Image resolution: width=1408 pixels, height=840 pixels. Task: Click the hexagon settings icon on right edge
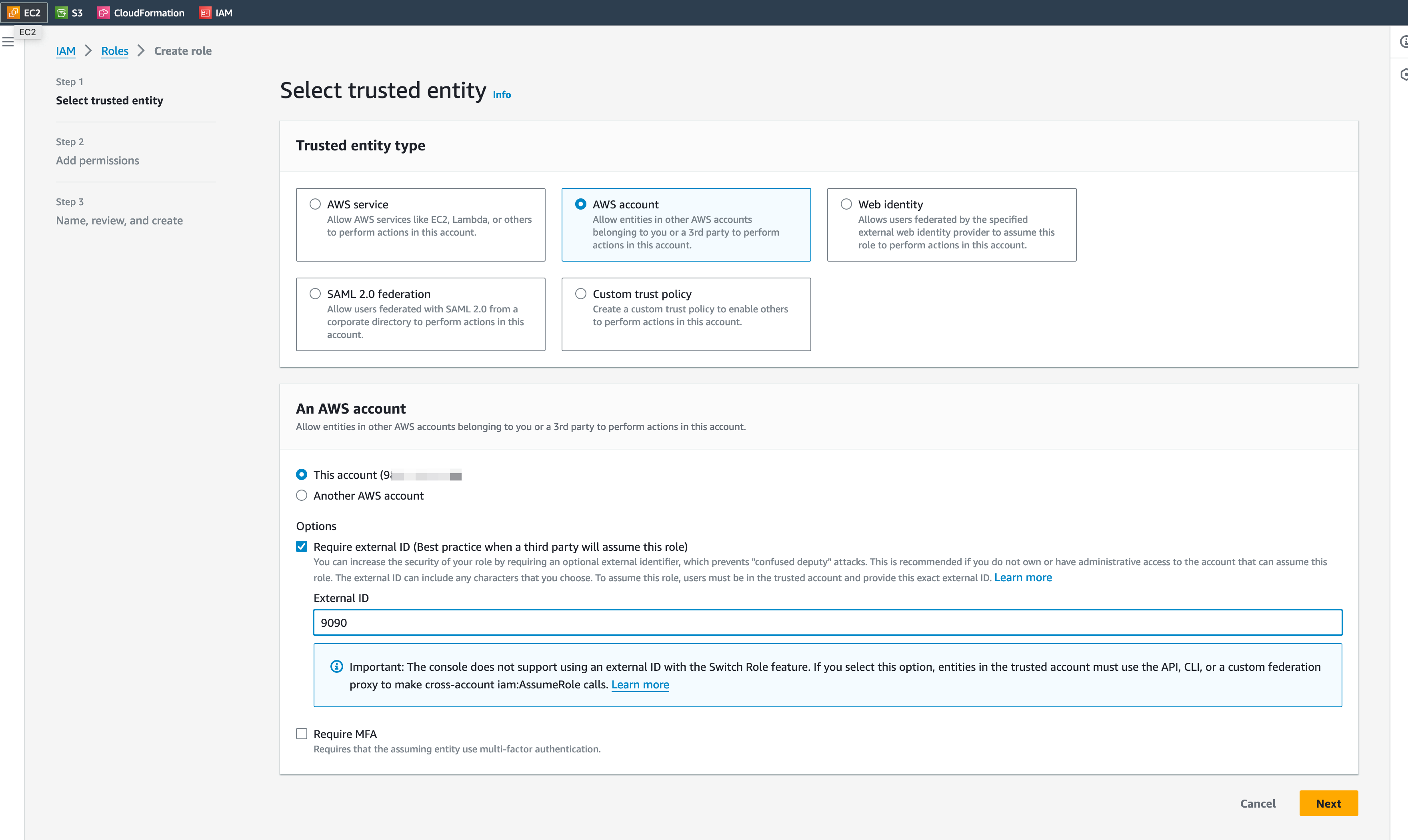coord(1404,74)
